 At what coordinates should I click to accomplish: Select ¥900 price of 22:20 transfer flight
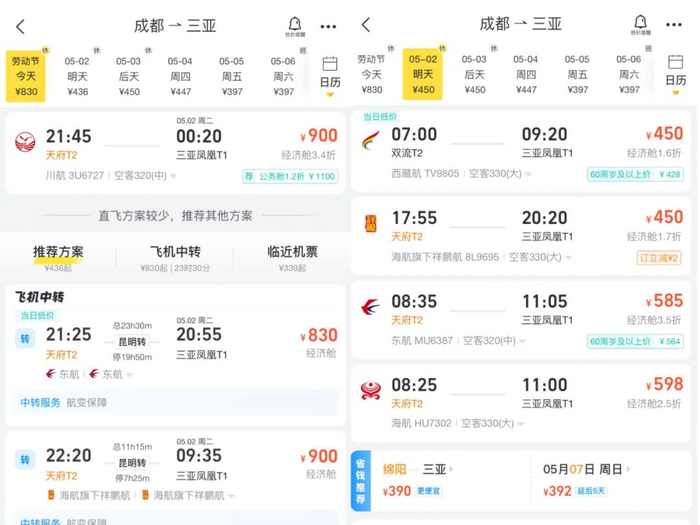[x=319, y=456]
